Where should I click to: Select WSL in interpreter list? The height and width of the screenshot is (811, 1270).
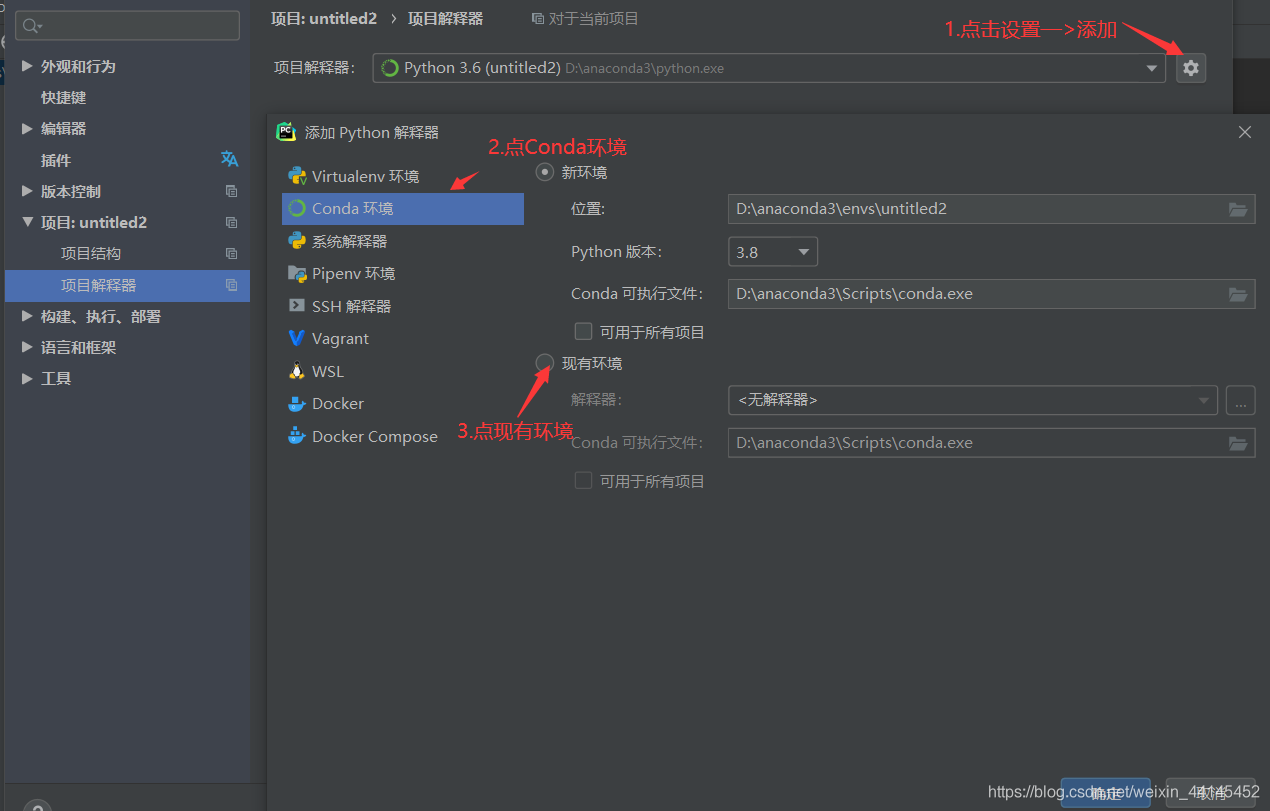point(403,371)
